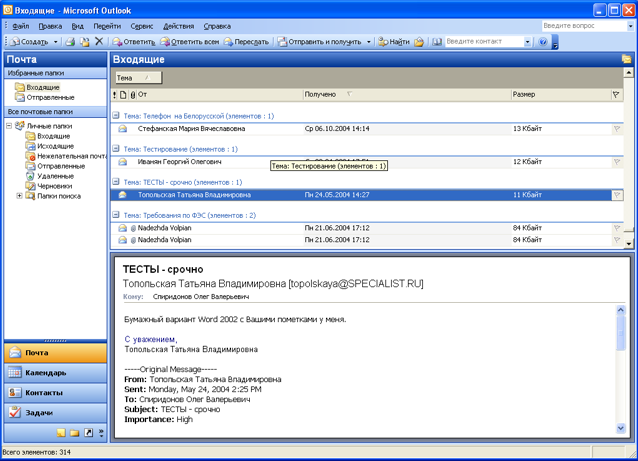Switch to Календарь pane
Image resolution: width=638 pixels, height=461 pixels.
[x=55, y=373]
